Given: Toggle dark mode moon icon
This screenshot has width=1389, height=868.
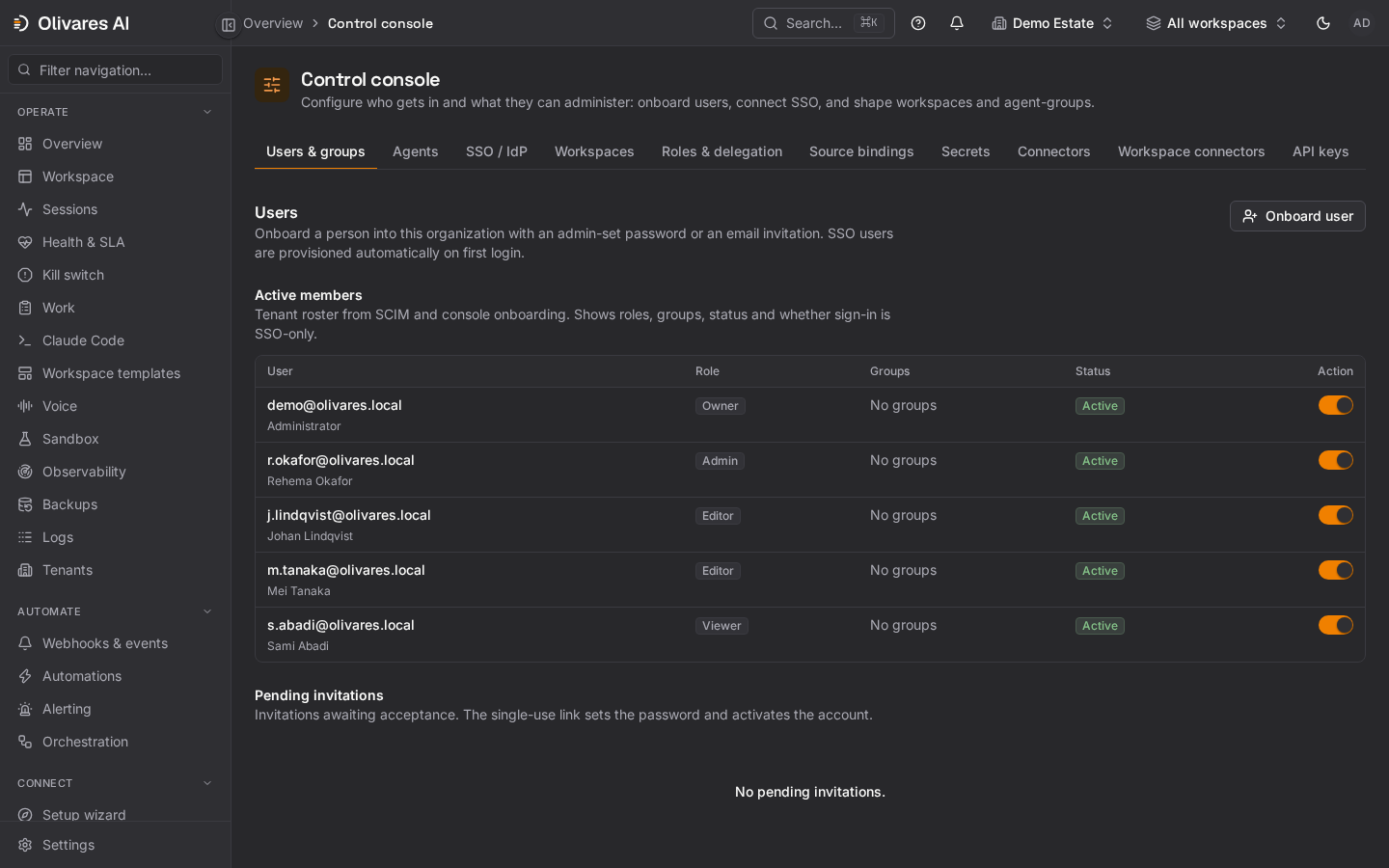Looking at the screenshot, I should (1323, 23).
